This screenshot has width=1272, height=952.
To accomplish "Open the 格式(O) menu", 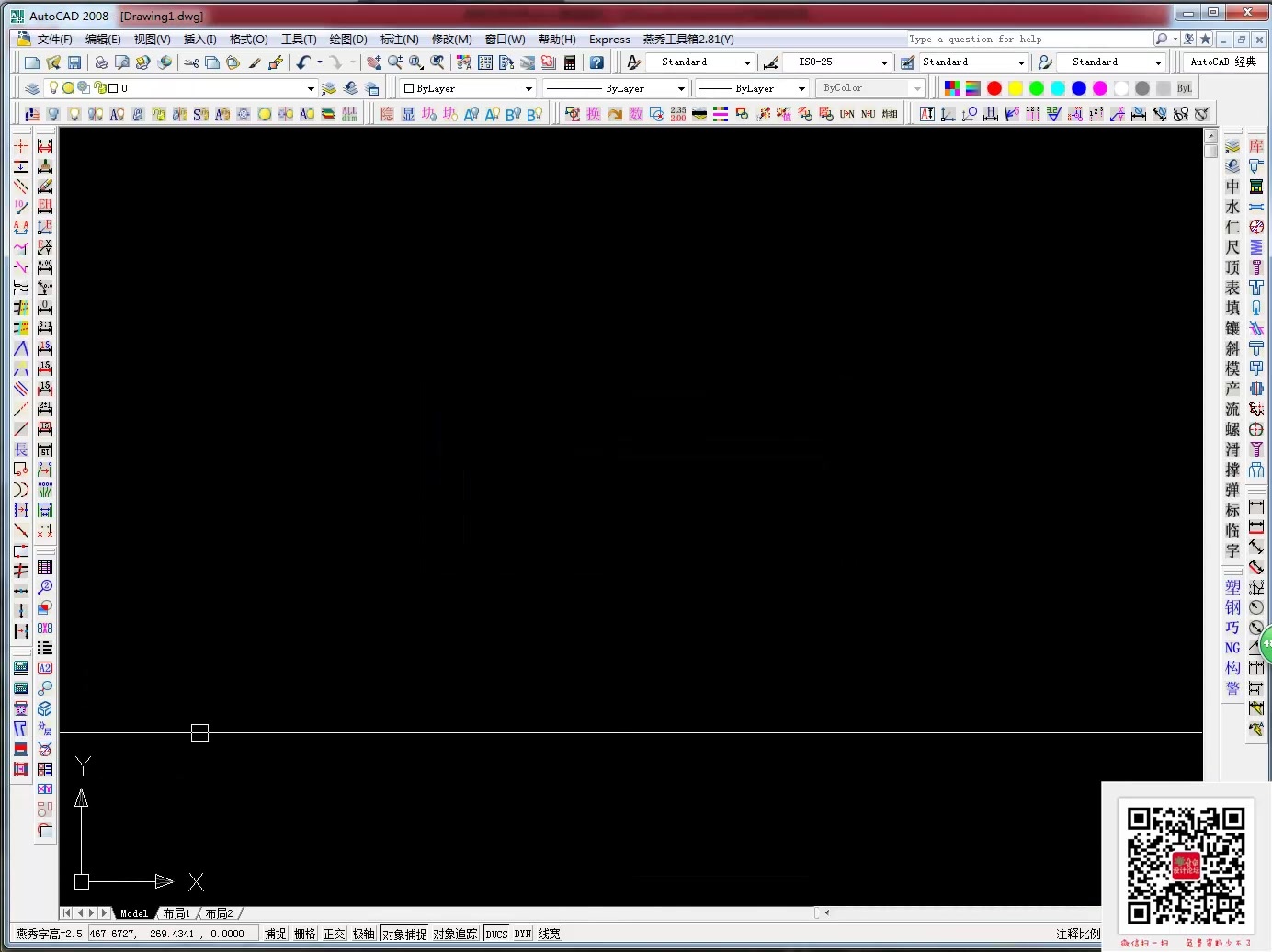I will click(248, 40).
